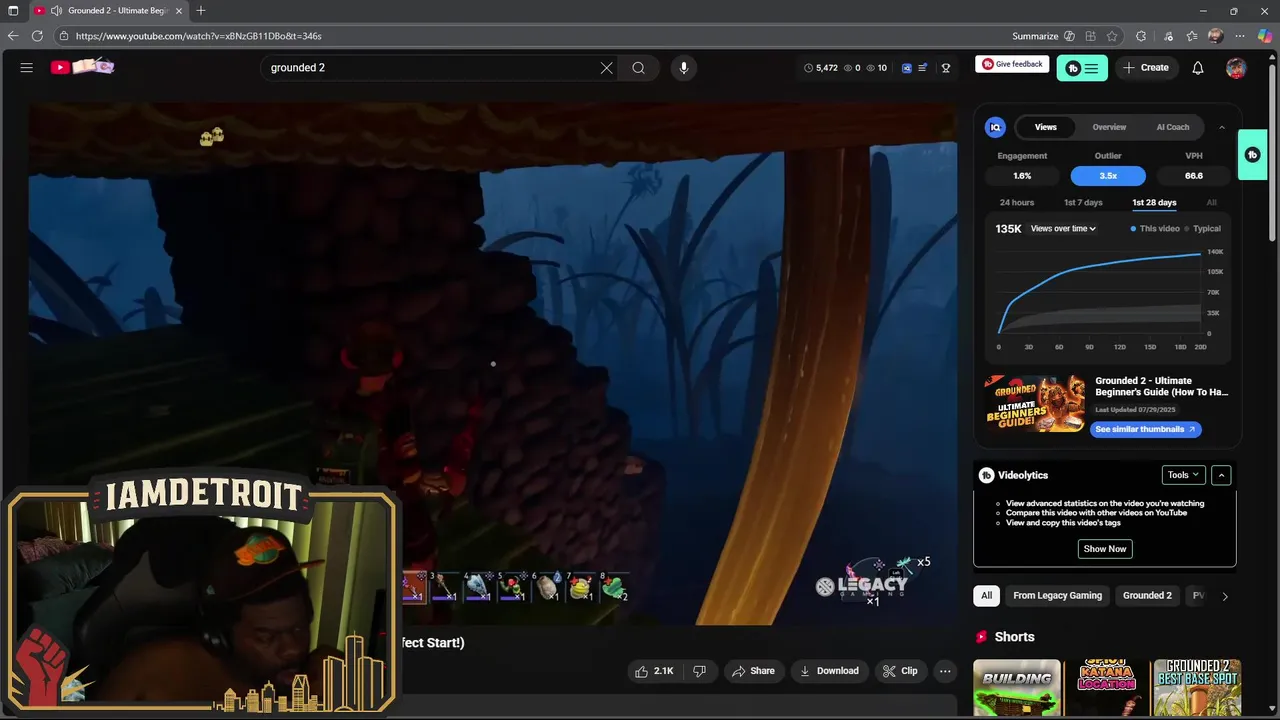Select the From Legacy Gaming chip
Viewport: 1280px width, 720px height.
[1057, 596]
